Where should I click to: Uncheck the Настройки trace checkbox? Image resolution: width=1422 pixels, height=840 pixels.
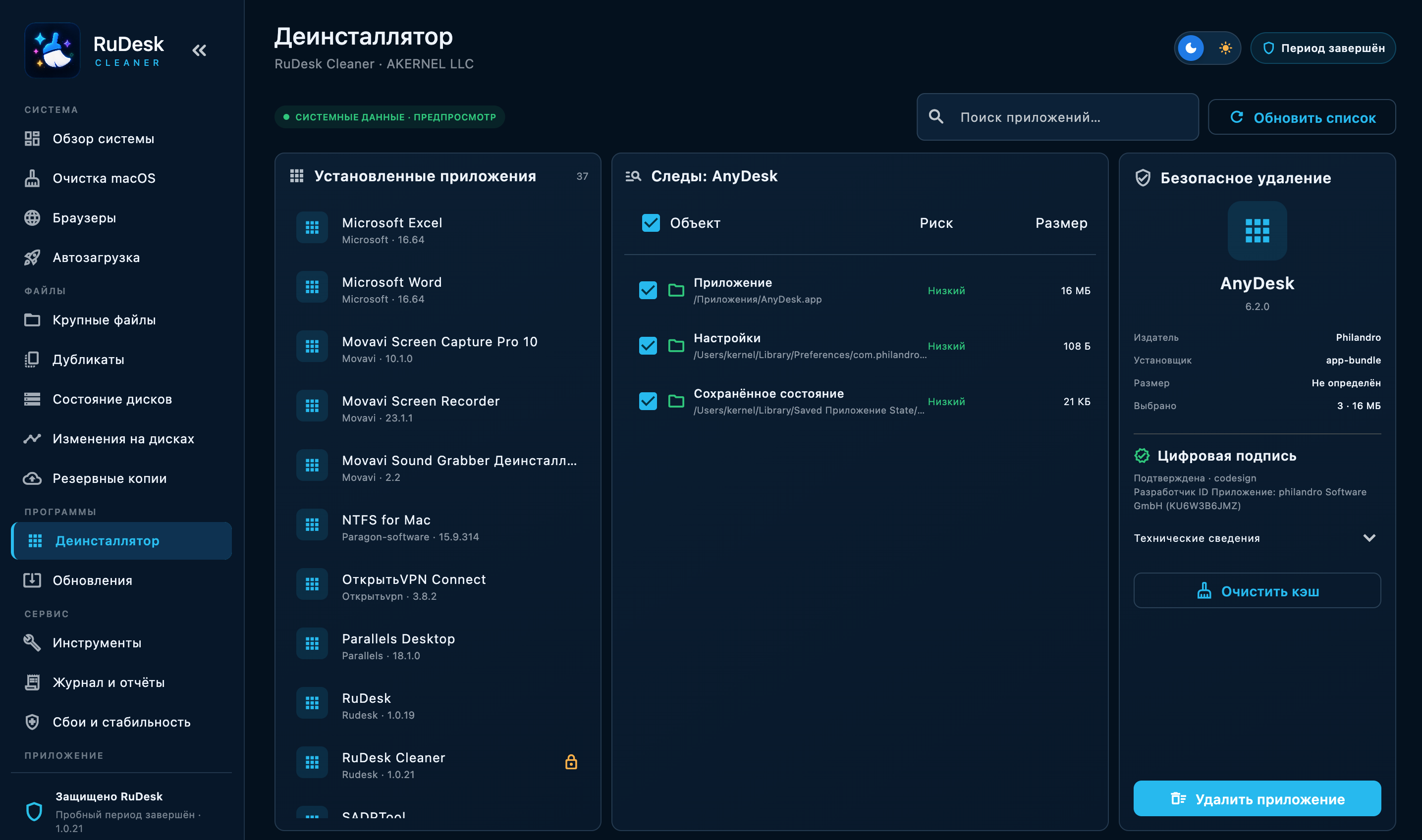[648, 346]
